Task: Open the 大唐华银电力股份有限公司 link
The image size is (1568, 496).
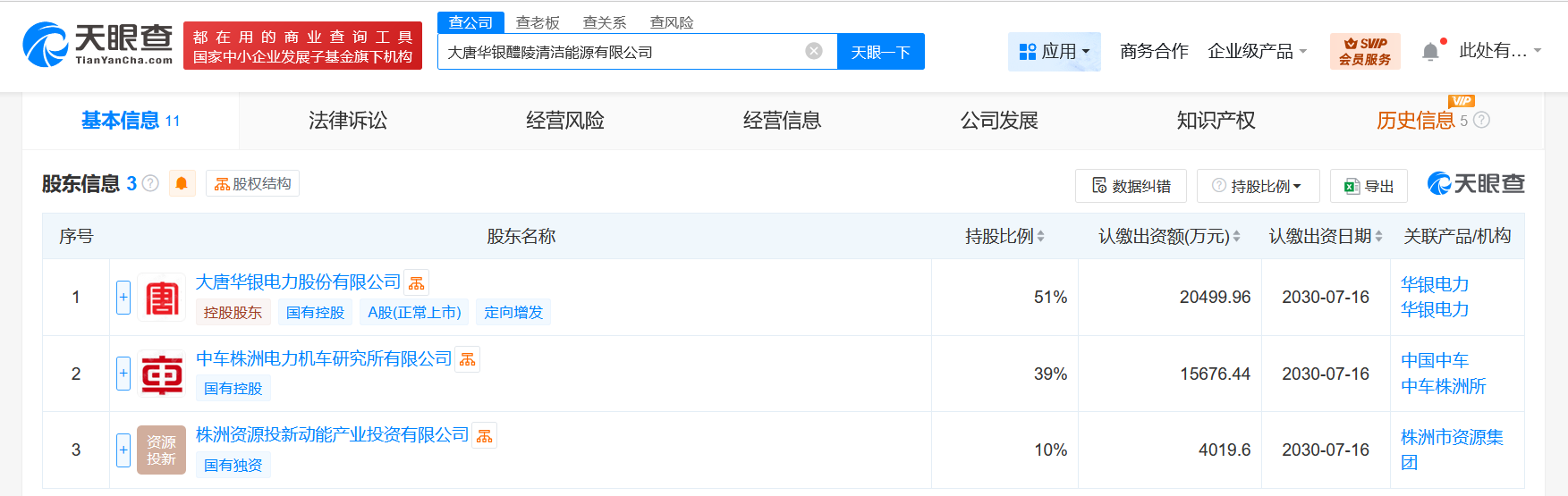Action: point(298,282)
